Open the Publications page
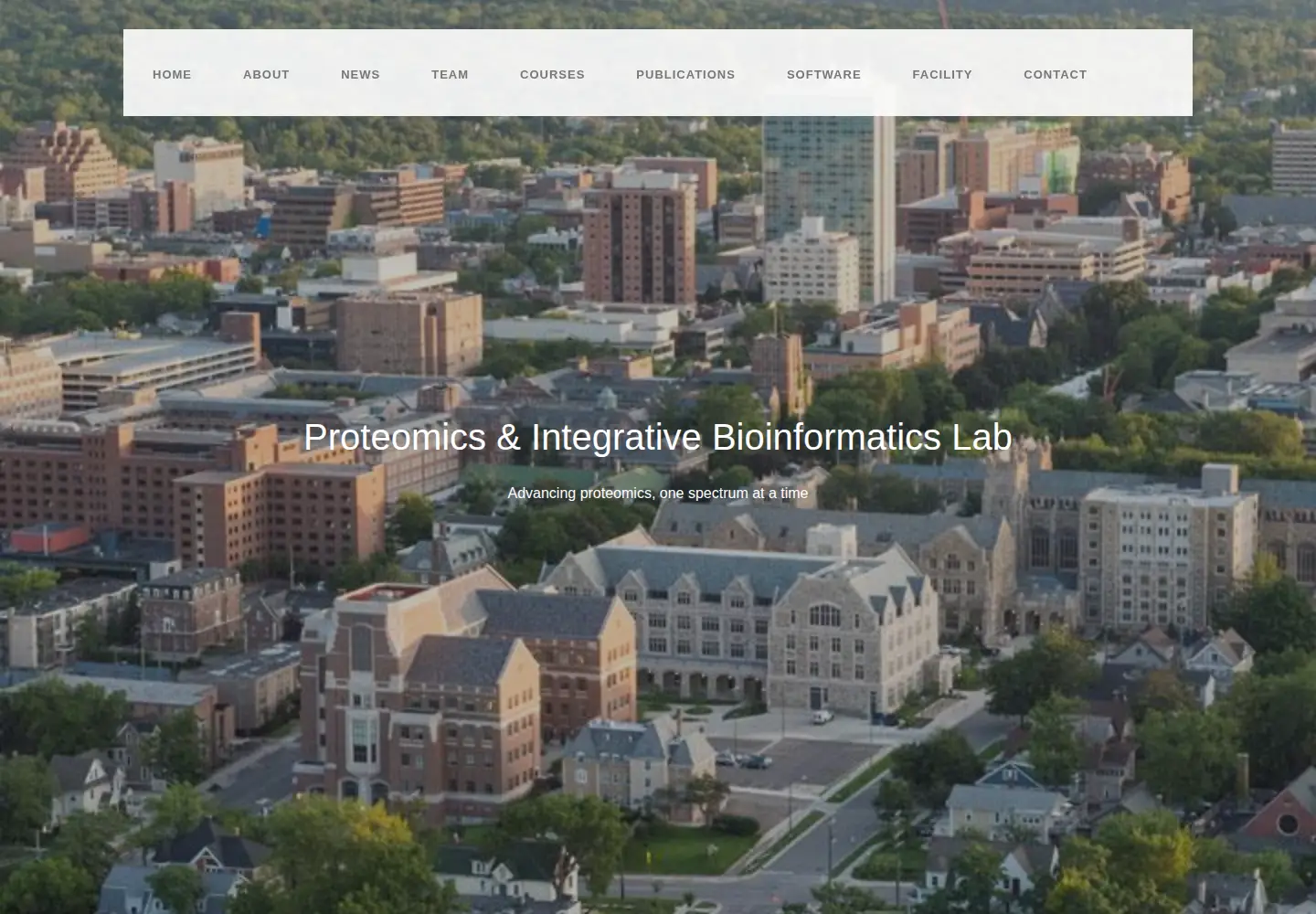The height and width of the screenshot is (914, 1316). [x=685, y=75]
